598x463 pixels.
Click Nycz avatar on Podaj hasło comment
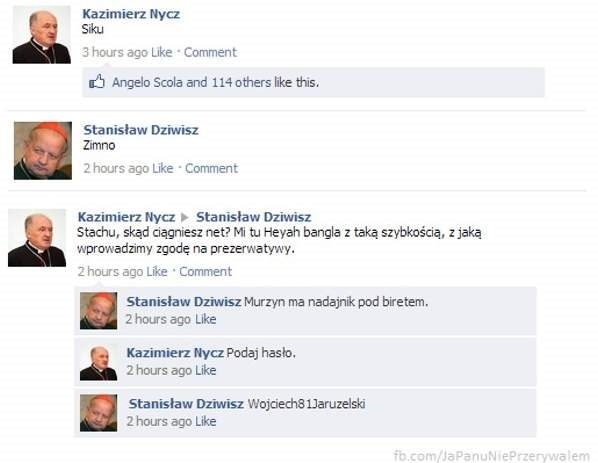click(98, 362)
